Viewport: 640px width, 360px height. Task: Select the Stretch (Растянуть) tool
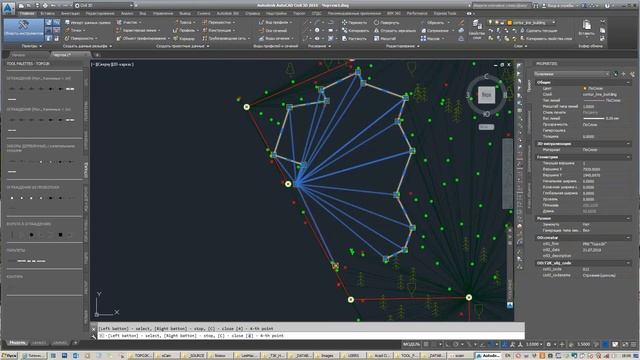pyautogui.click(x=354, y=38)
